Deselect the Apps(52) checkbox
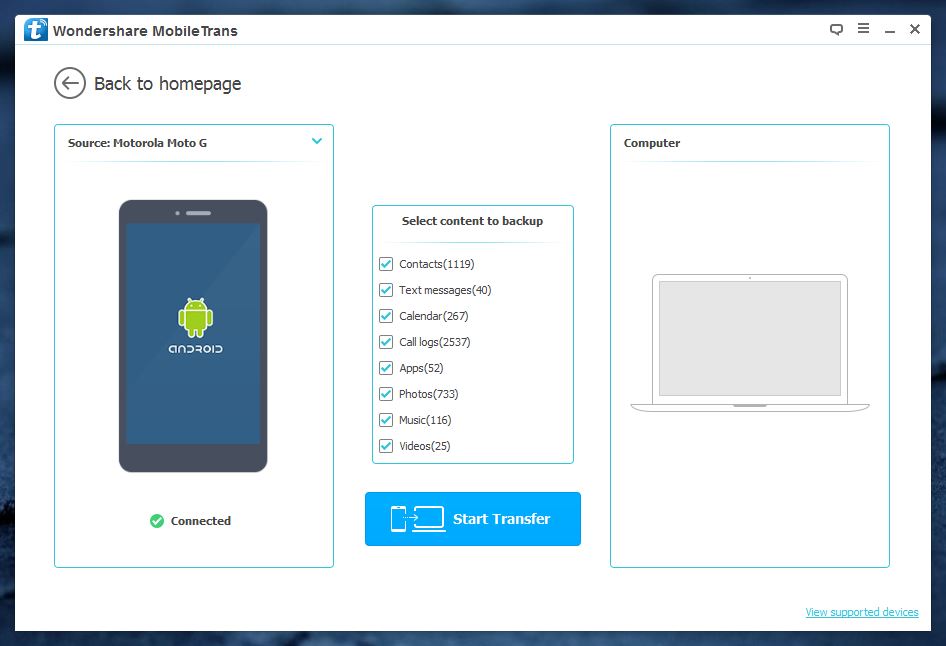The width and height of the screenshot is (946, 646). click(386, 368)
